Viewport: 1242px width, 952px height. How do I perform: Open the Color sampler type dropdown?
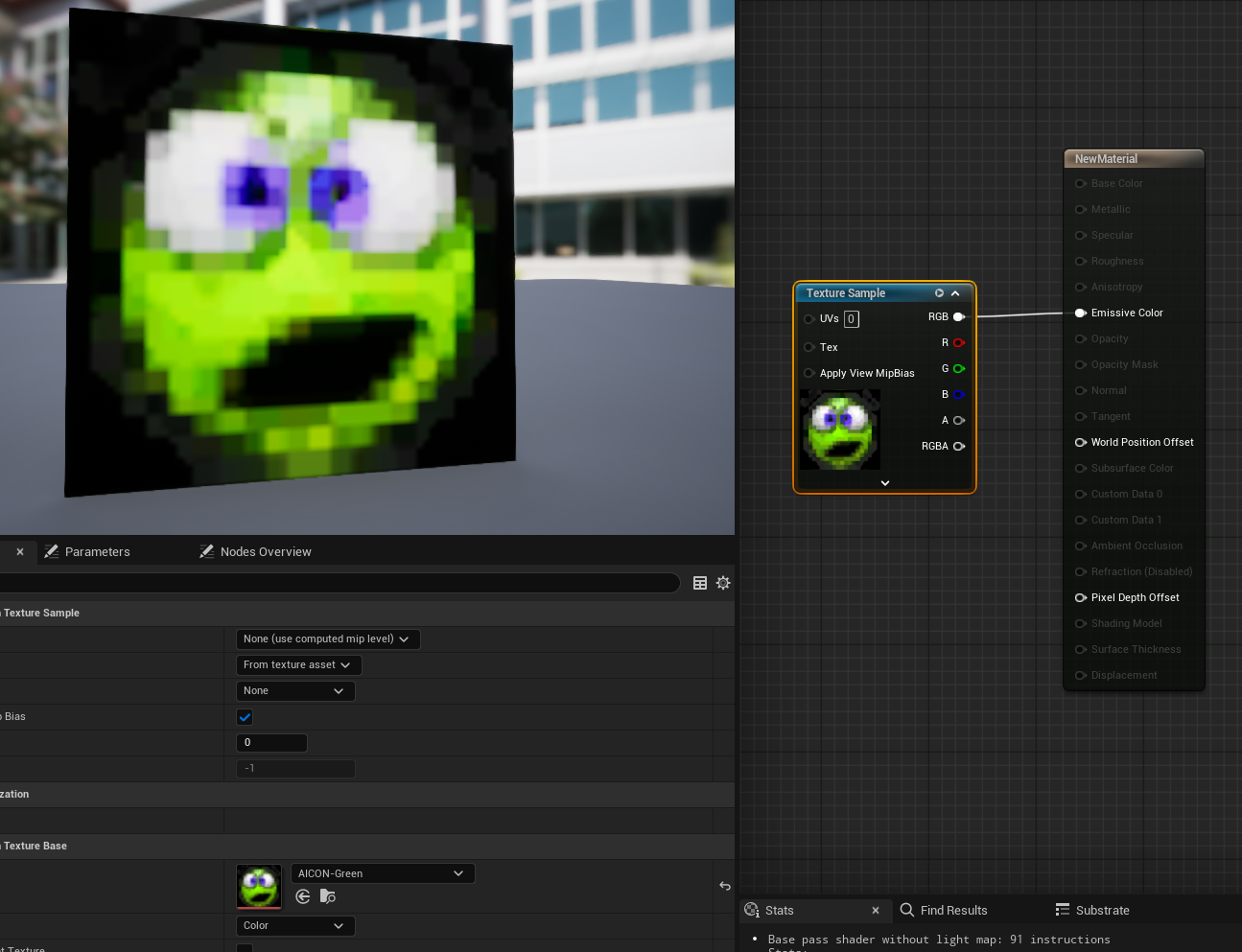click(x=295, y=926)
